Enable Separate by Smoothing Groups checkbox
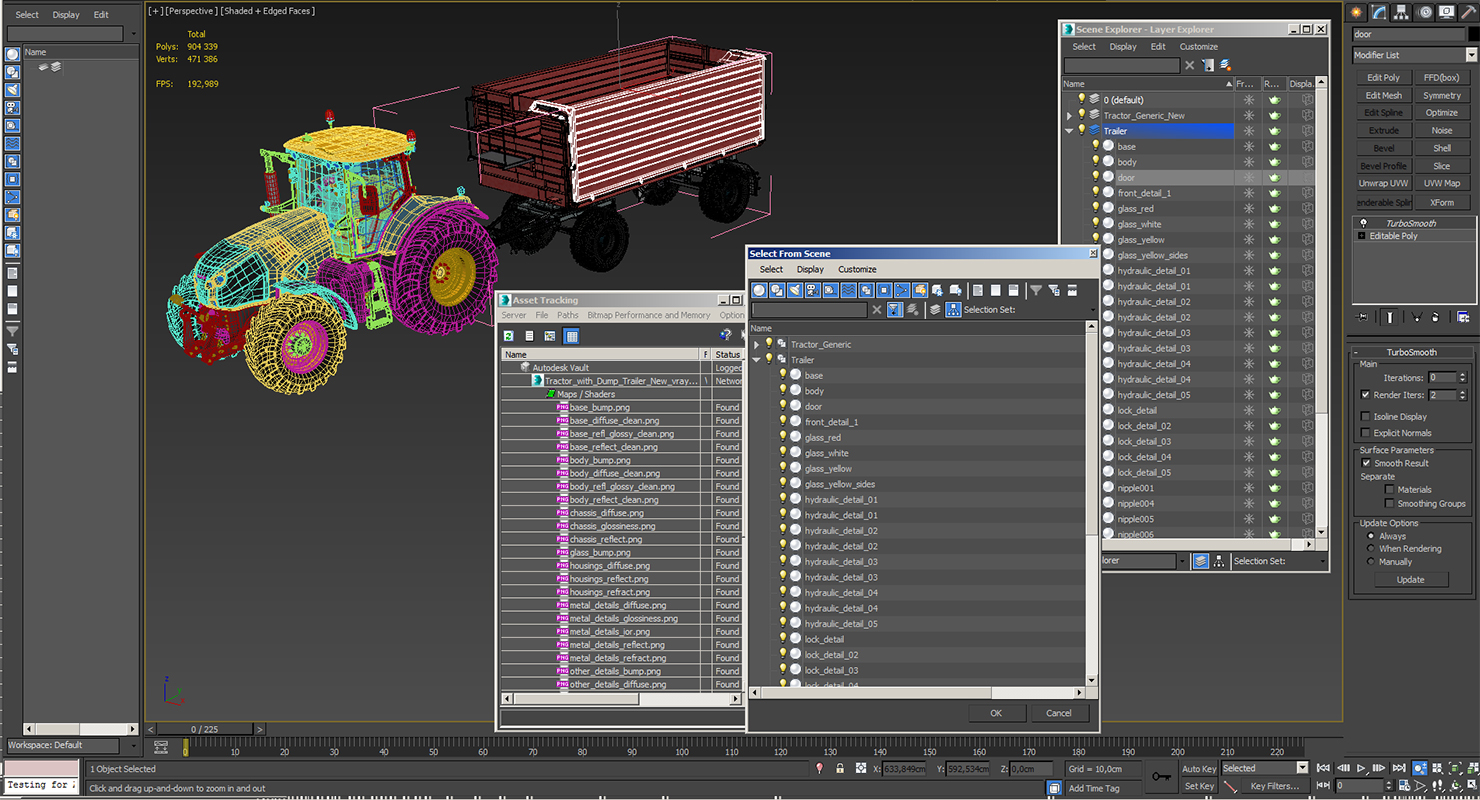This screenshot has height=800, width=1480. [x=1390, y=503]
